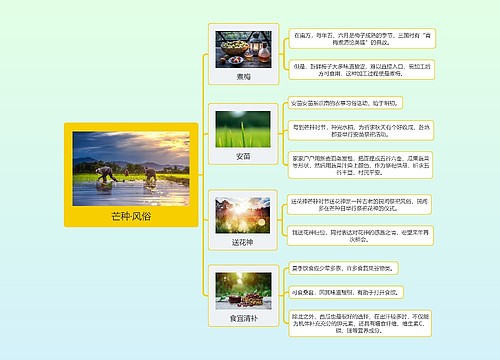Select the note ending with 次相会
The height and width of the screenshot is (360, 500).
[x=360, y=236]
